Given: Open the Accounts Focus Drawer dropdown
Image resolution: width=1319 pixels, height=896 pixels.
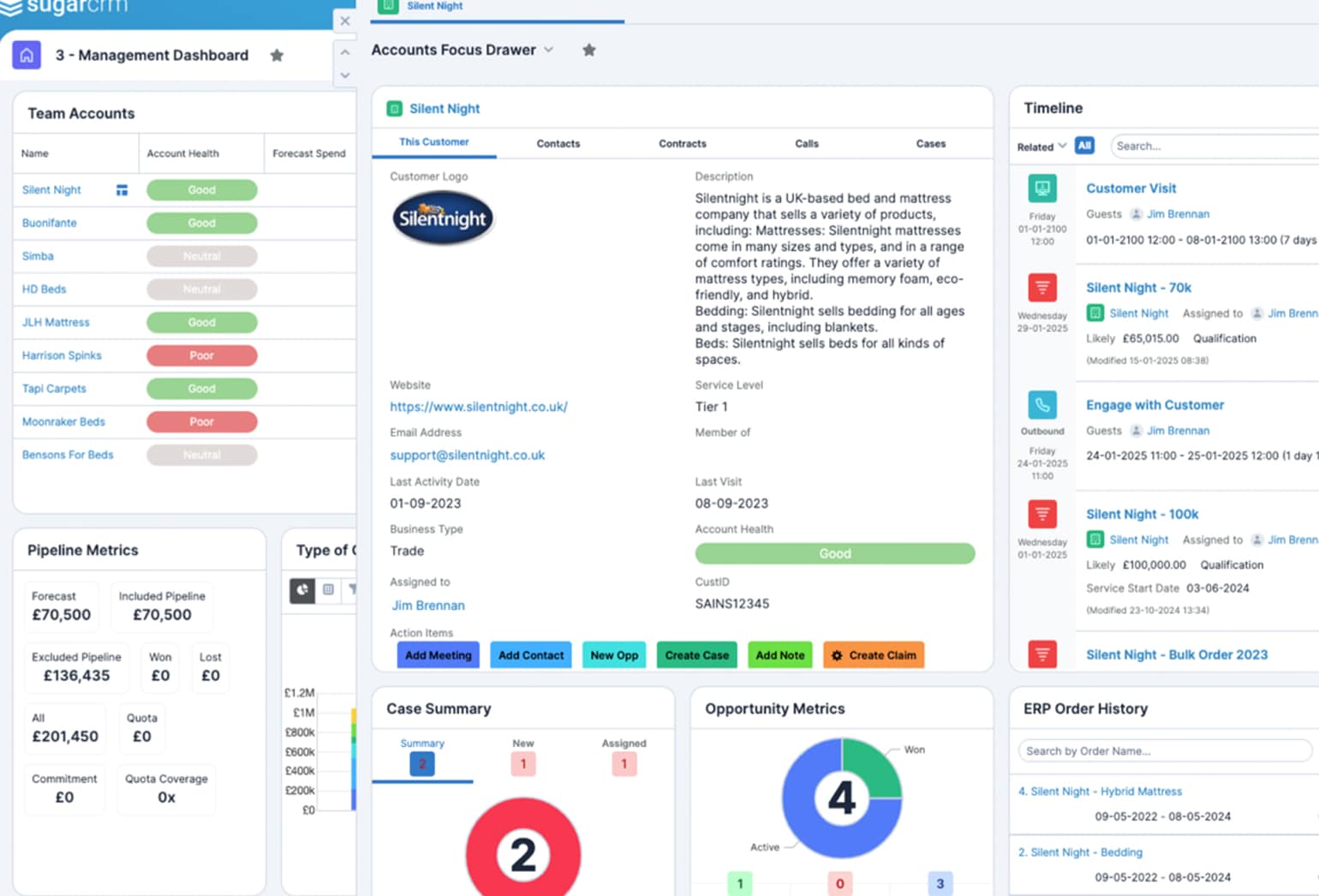Looking at the screenshot, I should (549, 50).
